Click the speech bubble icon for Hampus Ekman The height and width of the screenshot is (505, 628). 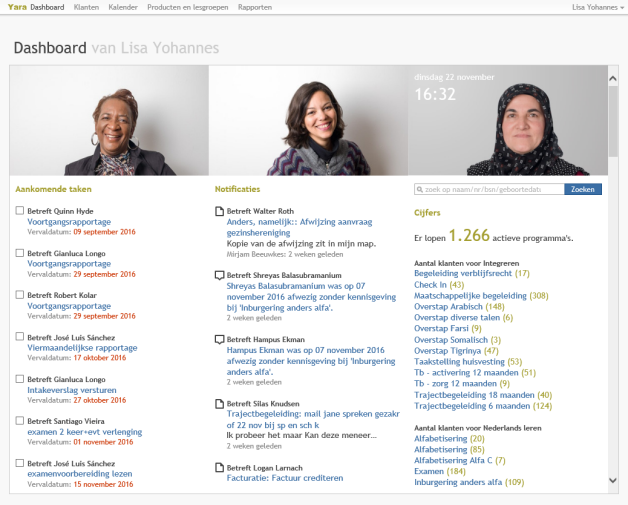pyautogui.click(x=219, y=340)
